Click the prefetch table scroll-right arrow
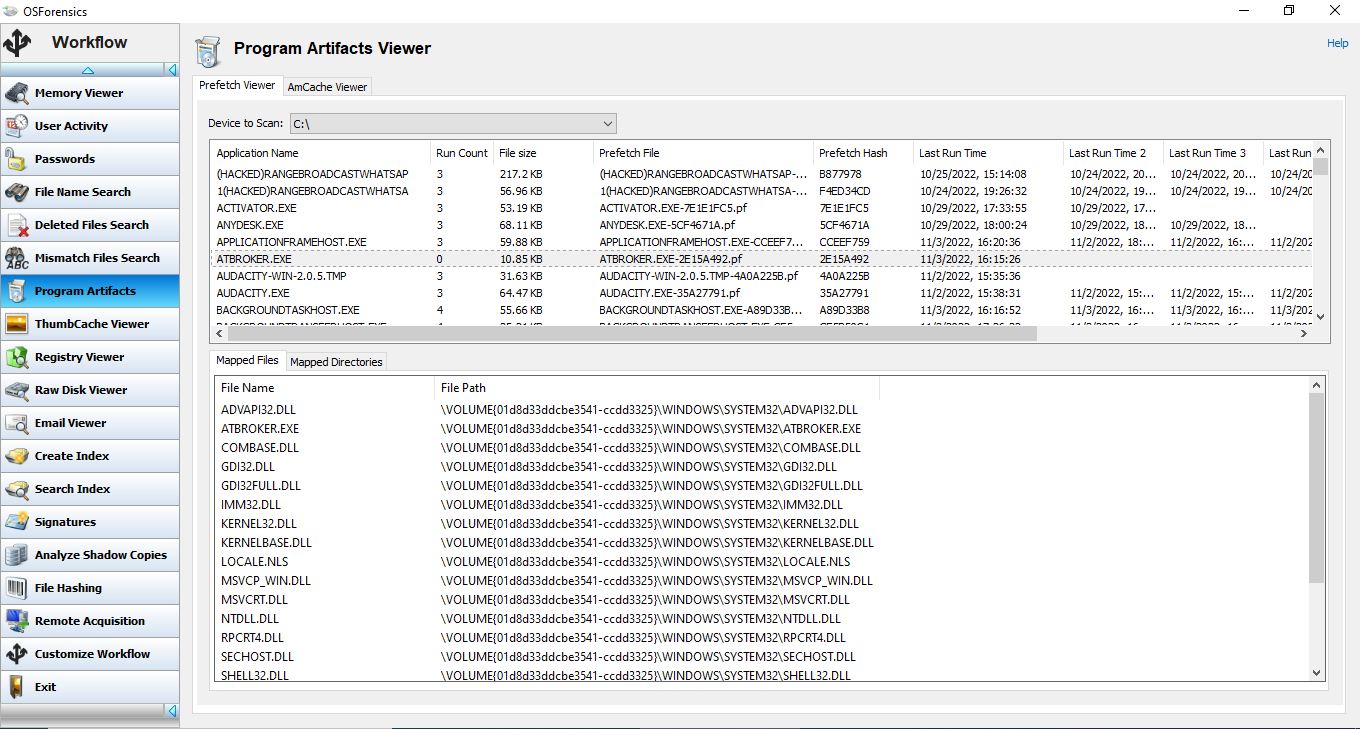Viewport: 1360px width, 729px height. tap(1303, 334)
